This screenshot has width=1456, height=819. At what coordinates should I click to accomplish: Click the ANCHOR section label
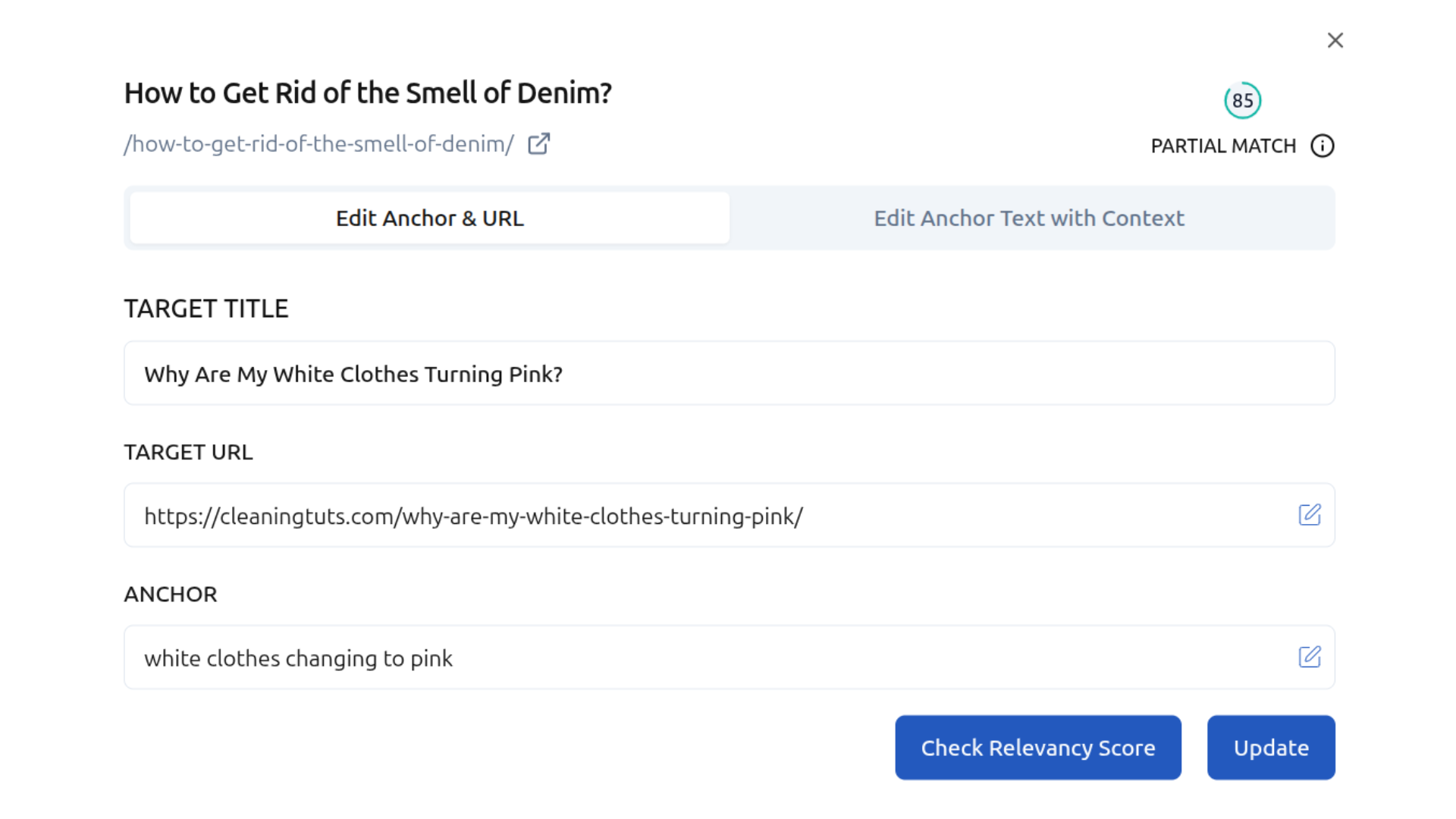171,594
